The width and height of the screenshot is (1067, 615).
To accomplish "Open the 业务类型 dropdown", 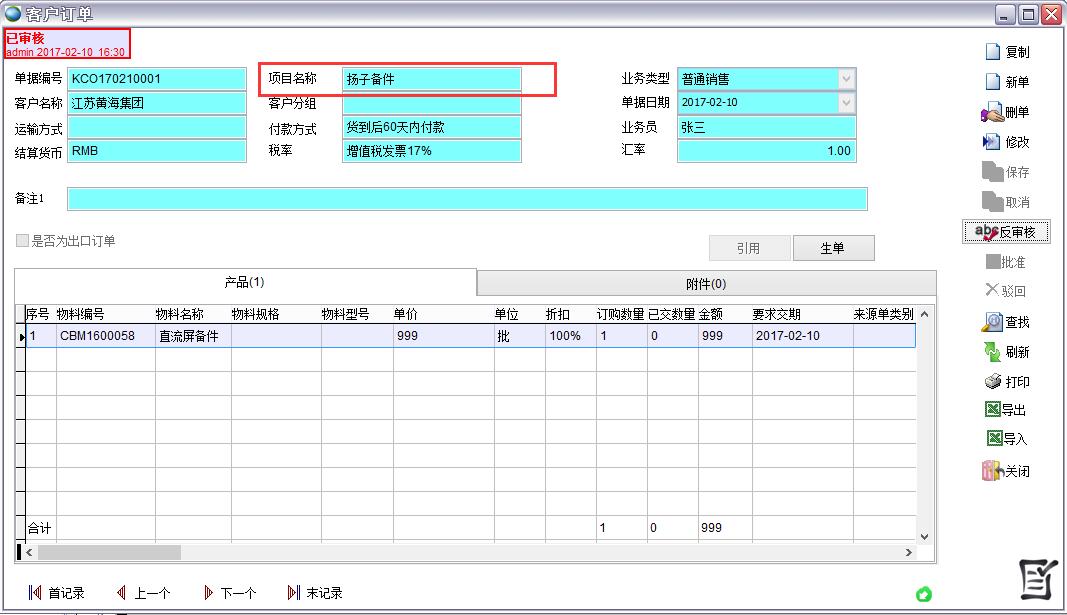I will (844, 79).
